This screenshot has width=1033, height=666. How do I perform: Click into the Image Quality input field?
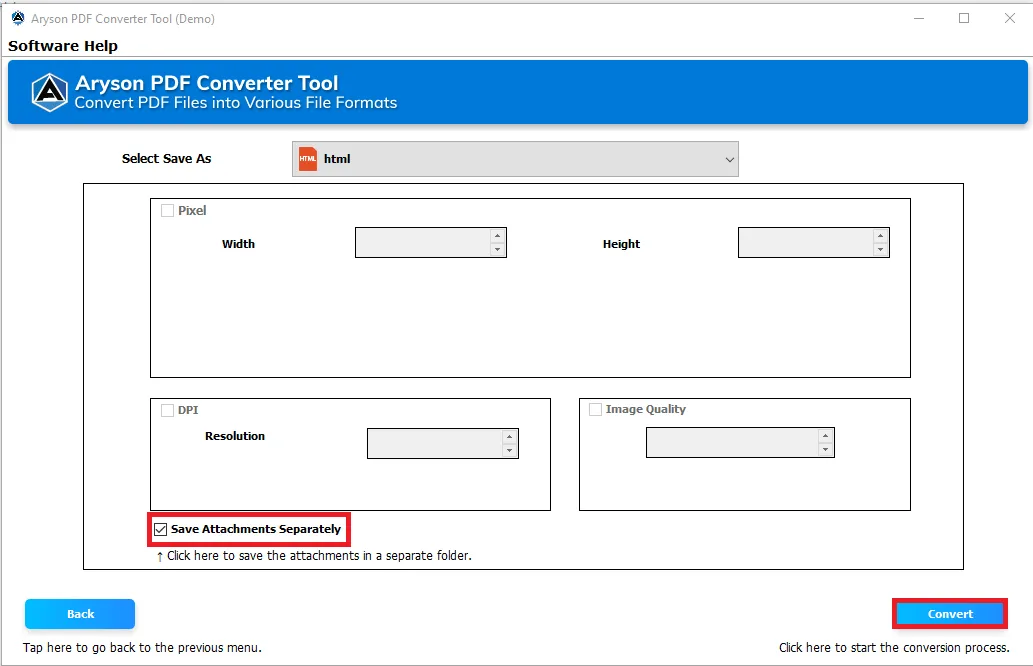[x=733, y=442]
